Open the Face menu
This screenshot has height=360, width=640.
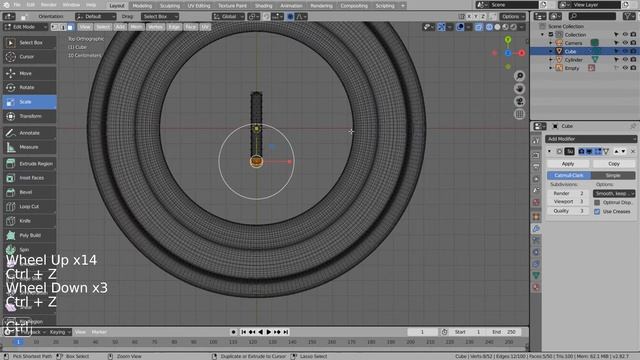click(x=190, y=27)
